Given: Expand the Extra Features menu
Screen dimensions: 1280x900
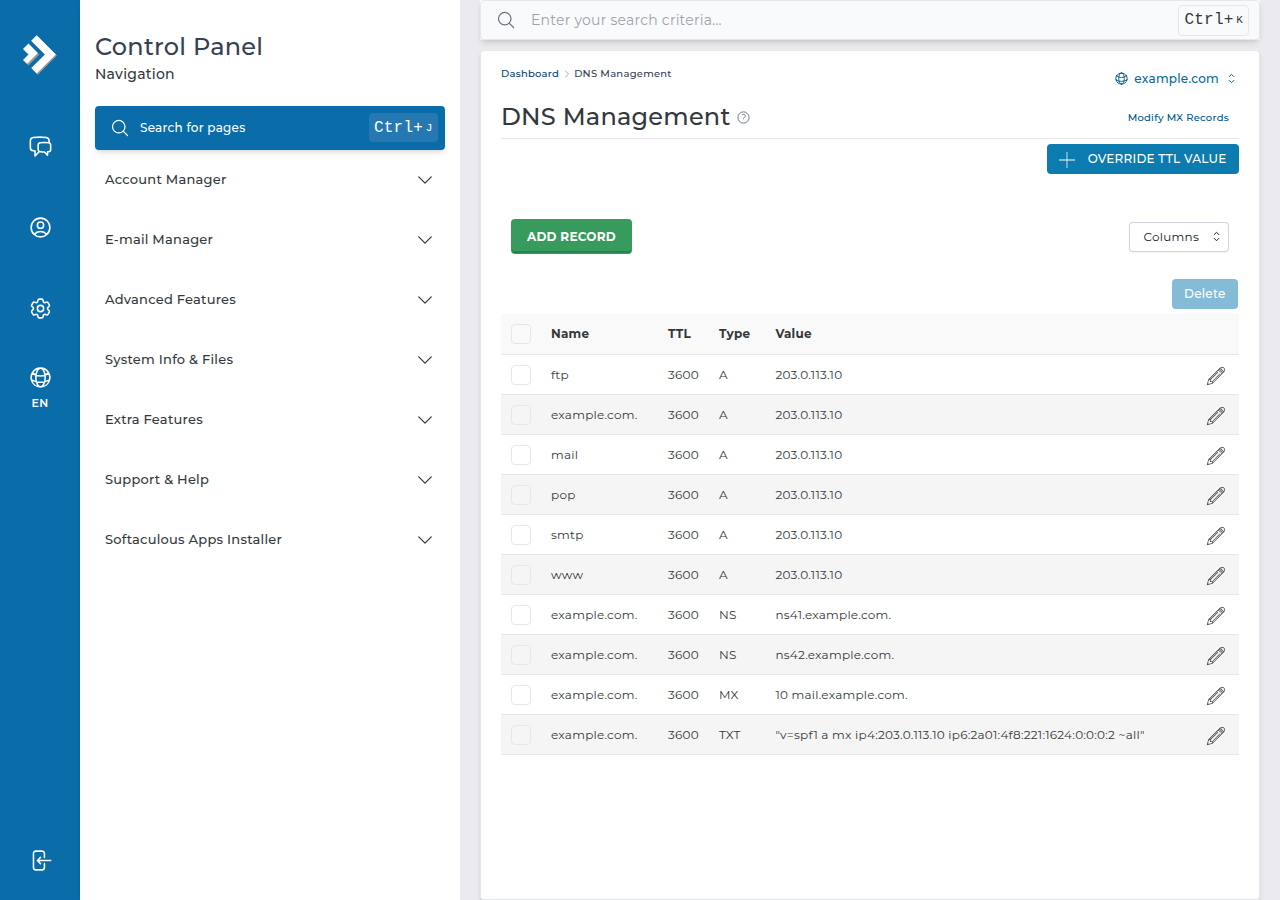Looking at the screenshot, I should click(270, 420).
